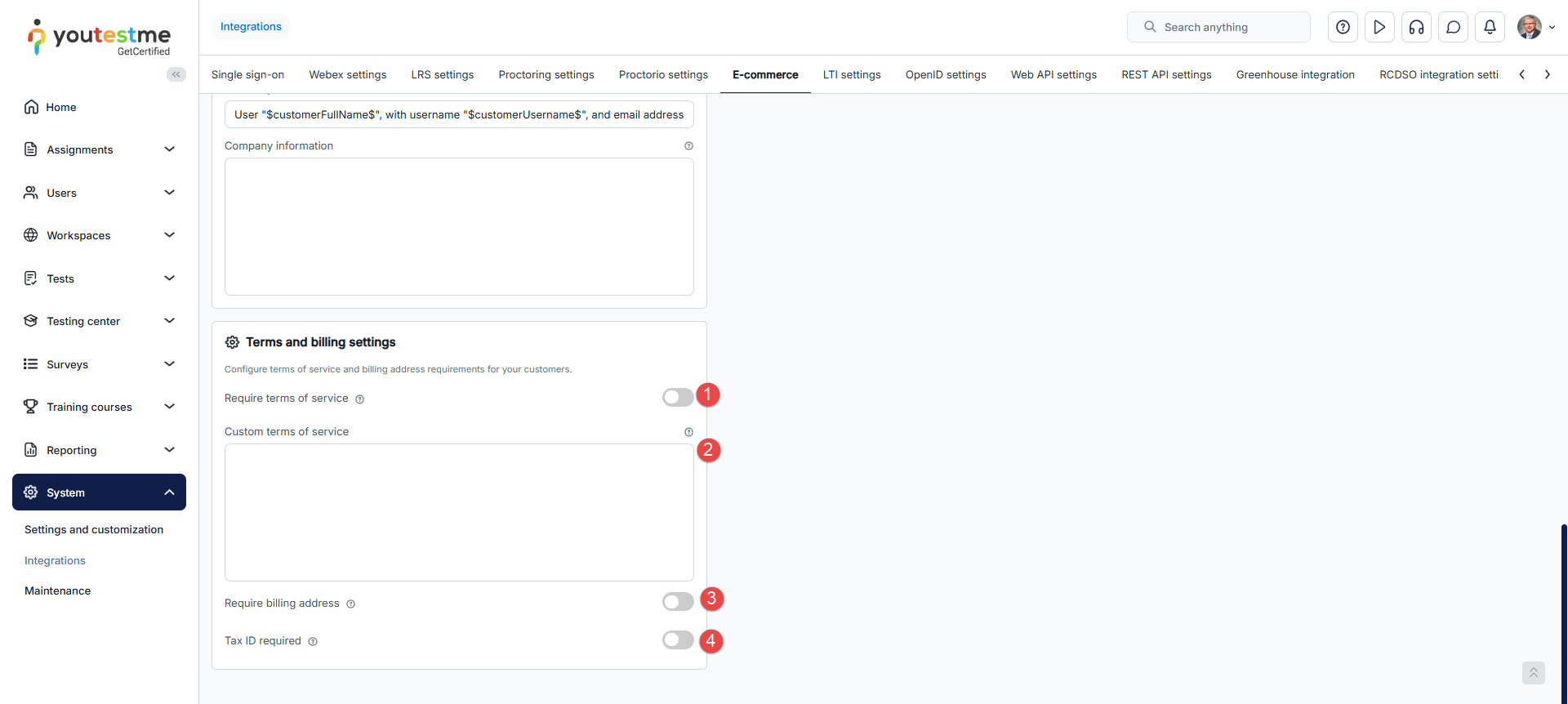Screen dimensions: 1568x704
Task: Click the youtestme GetCertified logo
Action: (99, 38)
